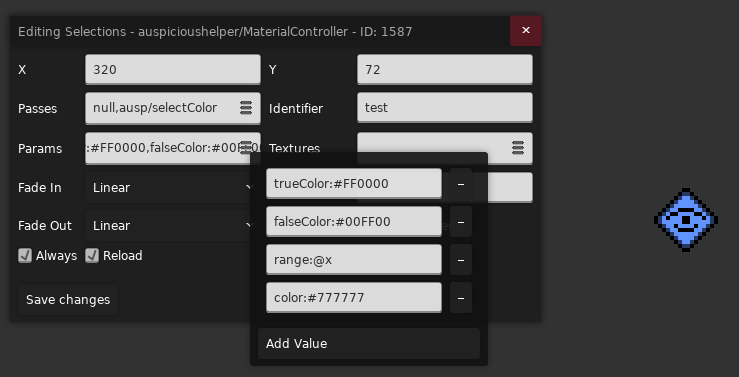The height and width of the screenshot is (377, 739).
Task: Remove the range:@x value
Action: tap(461, 260)
